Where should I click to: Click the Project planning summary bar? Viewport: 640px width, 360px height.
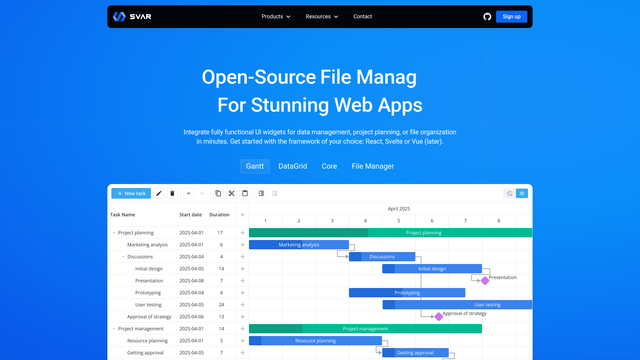pyautogui.click(x=391, y=233)
